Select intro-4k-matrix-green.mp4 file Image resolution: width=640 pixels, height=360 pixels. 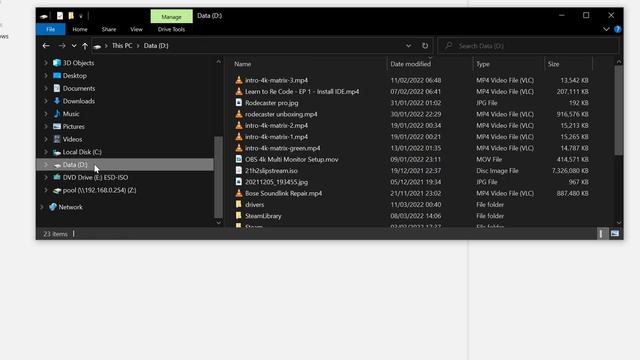(x=282, y=148)
